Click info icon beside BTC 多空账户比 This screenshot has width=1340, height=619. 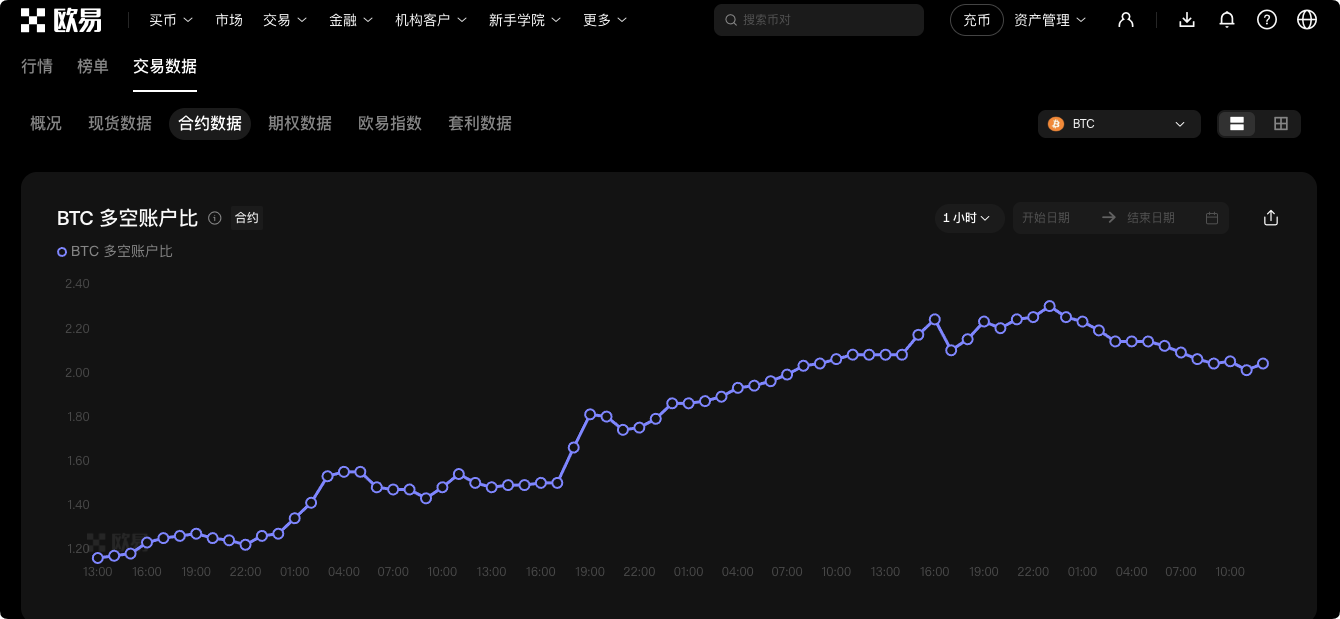[215, 218]
